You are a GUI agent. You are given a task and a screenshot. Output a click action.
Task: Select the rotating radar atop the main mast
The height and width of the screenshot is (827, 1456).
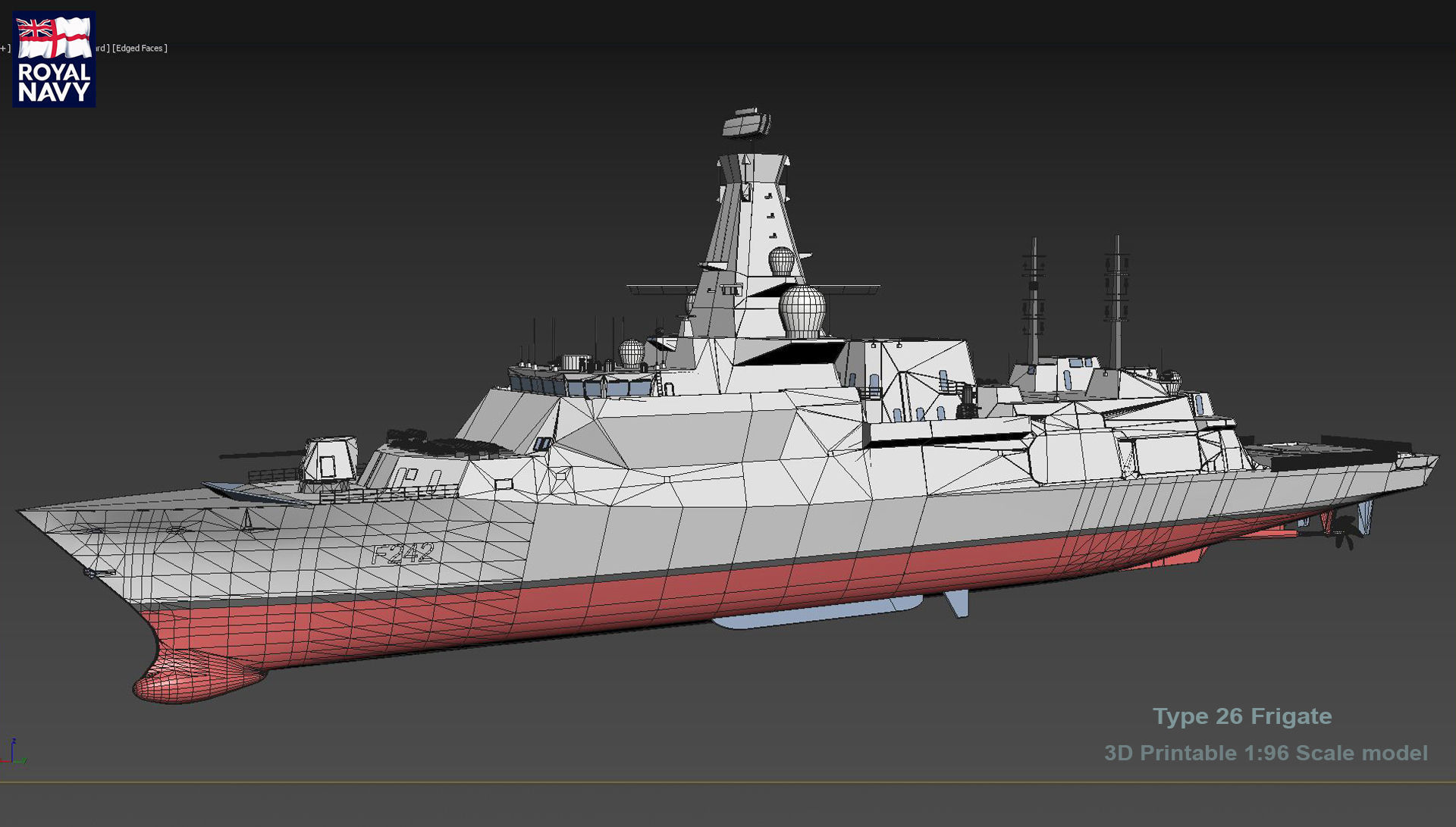[x=746, y=123]
